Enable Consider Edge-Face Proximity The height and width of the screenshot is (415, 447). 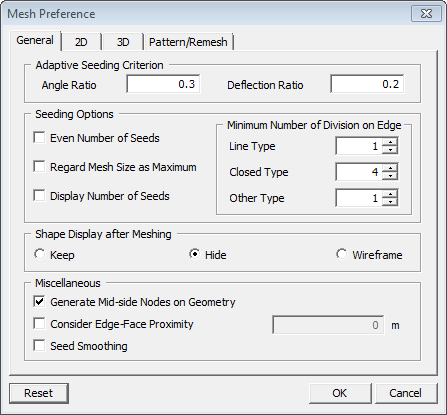click(x=39, y=324)
